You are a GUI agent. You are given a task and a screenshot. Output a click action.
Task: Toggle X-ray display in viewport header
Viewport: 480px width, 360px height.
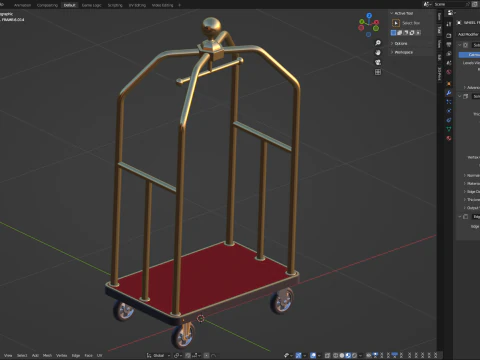pyautogui.click(x=327, y=355)
